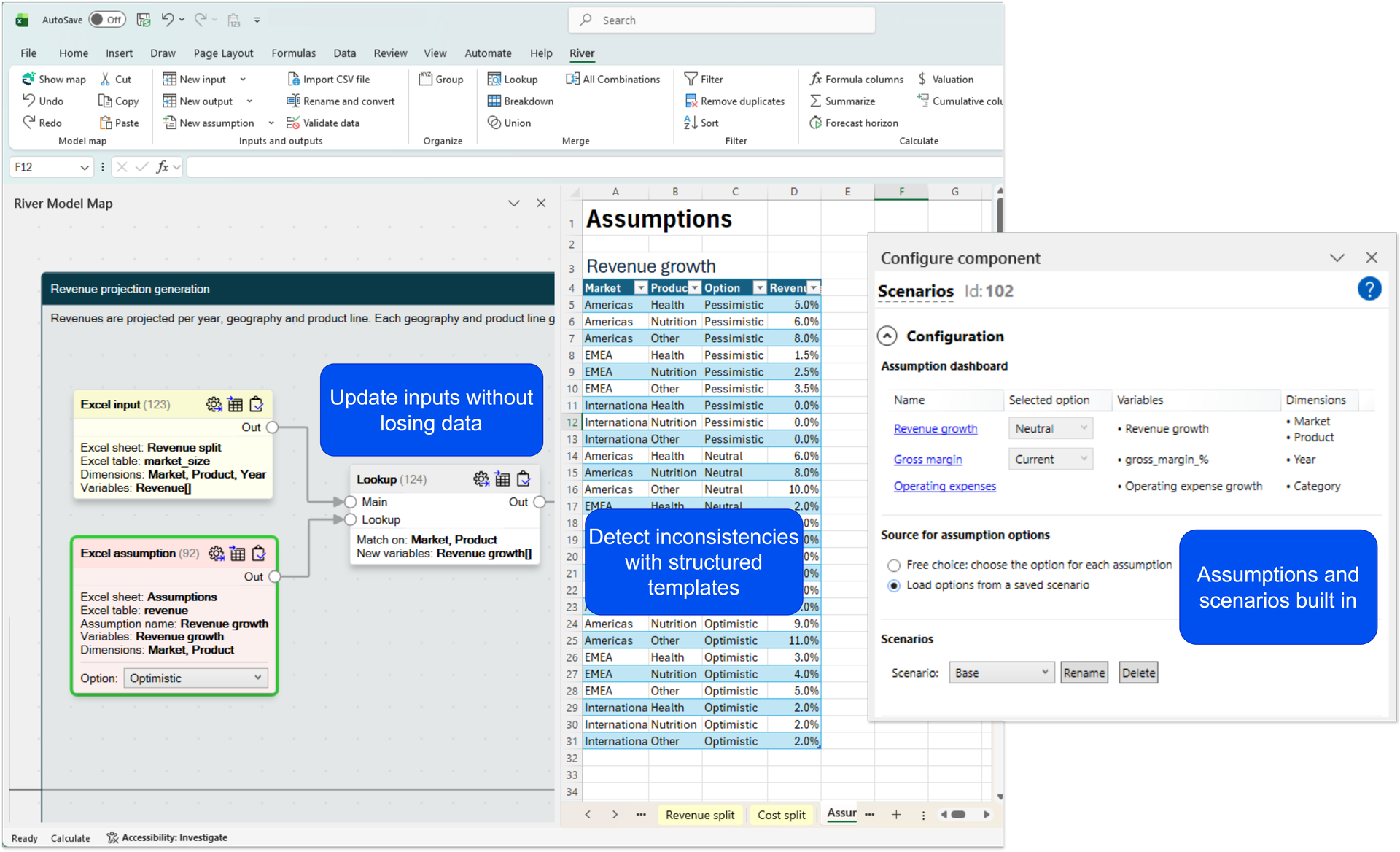Open the Optimistic option dropdown
This screenshot has width=1400, height=852.
click(195, 678)
